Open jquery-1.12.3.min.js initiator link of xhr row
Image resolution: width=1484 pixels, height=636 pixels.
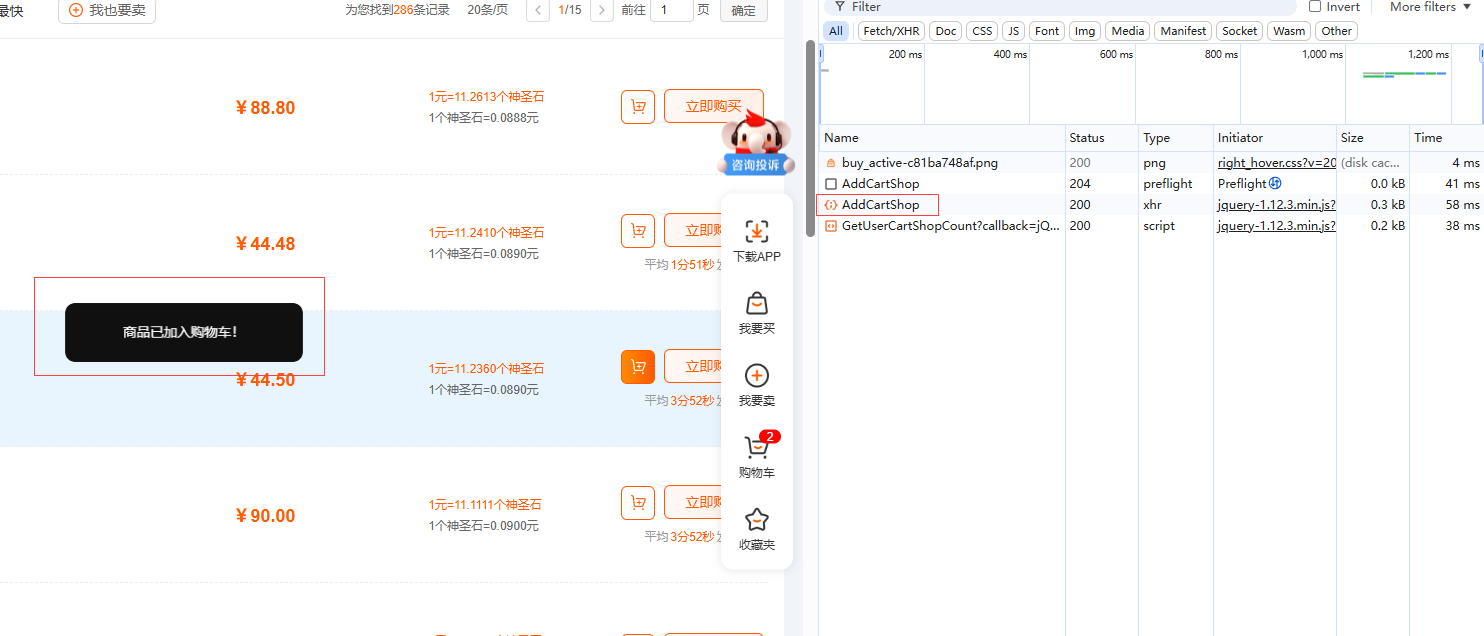click(1276, 205)
